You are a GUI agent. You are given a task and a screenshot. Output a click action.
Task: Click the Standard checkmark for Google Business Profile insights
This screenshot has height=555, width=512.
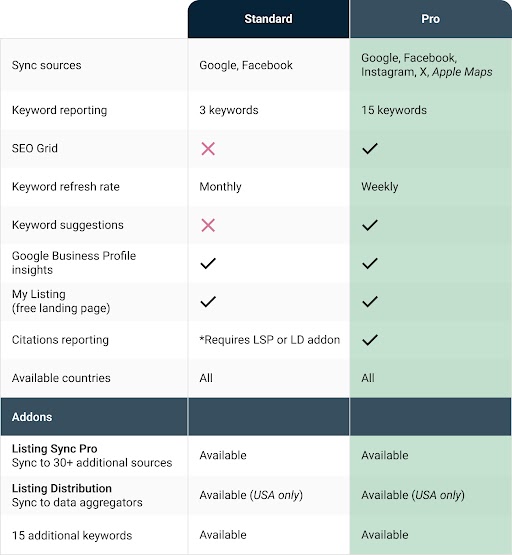[x=208, y=263]
